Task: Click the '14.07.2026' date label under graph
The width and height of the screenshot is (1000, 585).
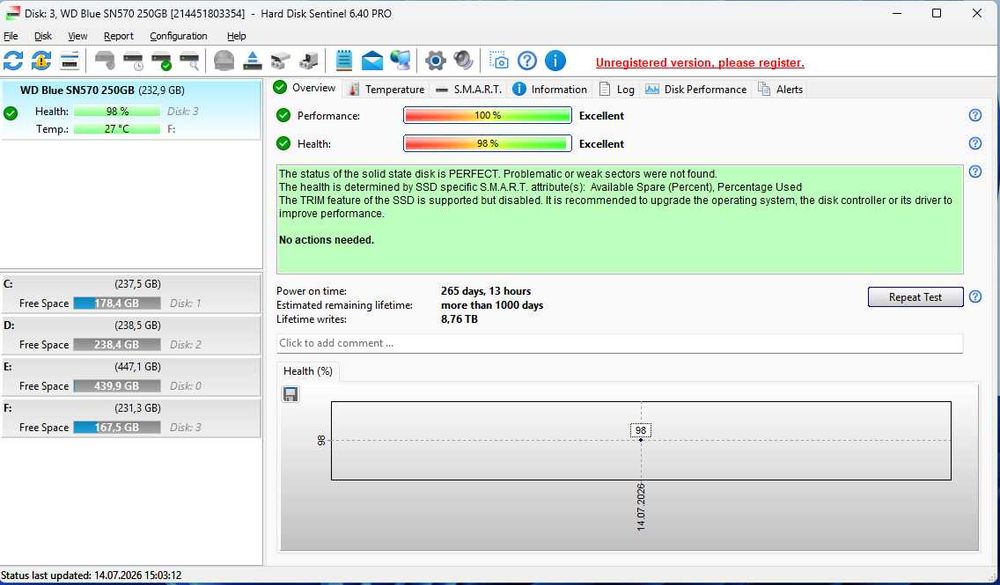Action: pyautogui.click(x=641, y=507)
